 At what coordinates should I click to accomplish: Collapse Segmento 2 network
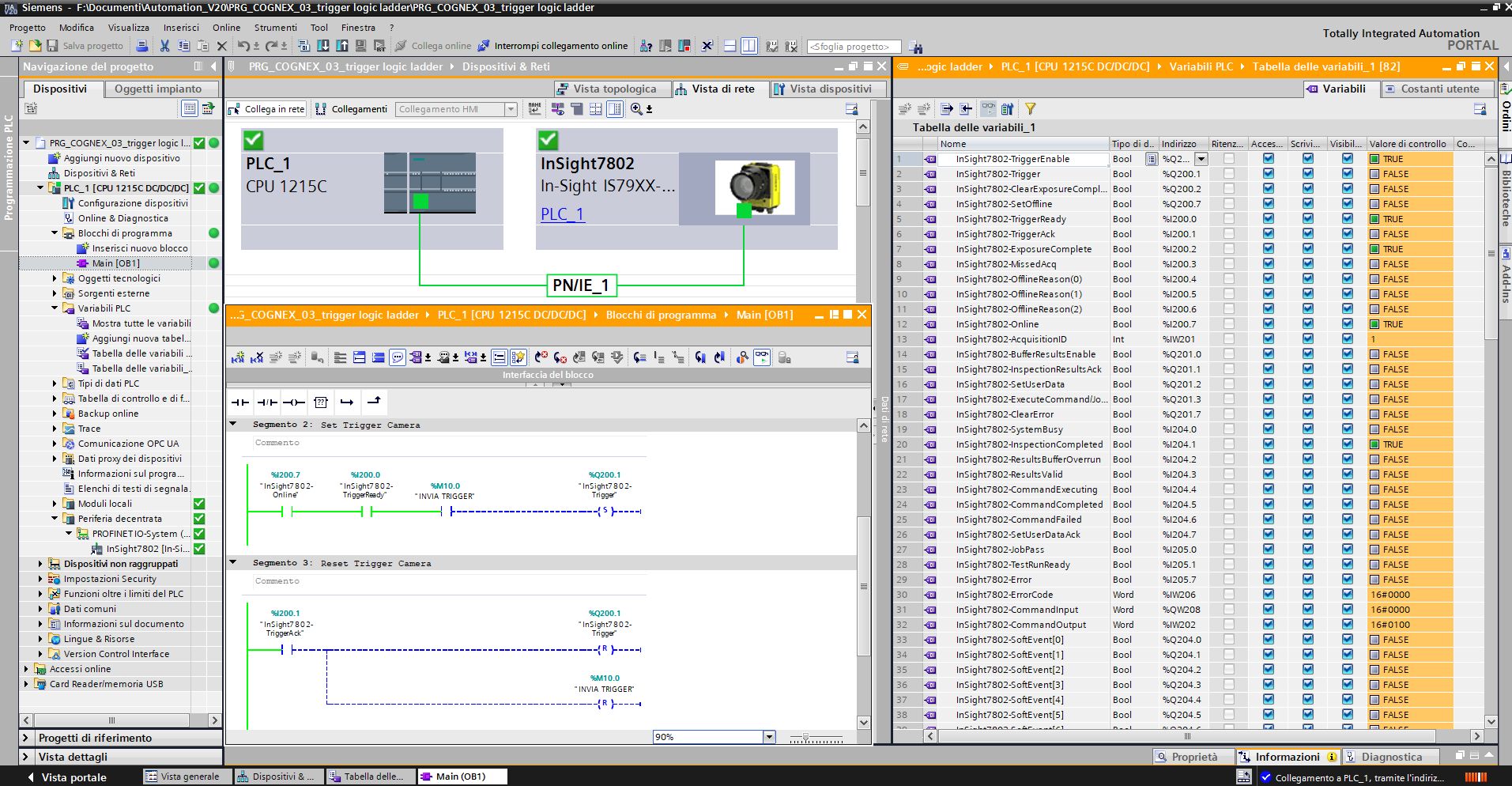(233, 424)
